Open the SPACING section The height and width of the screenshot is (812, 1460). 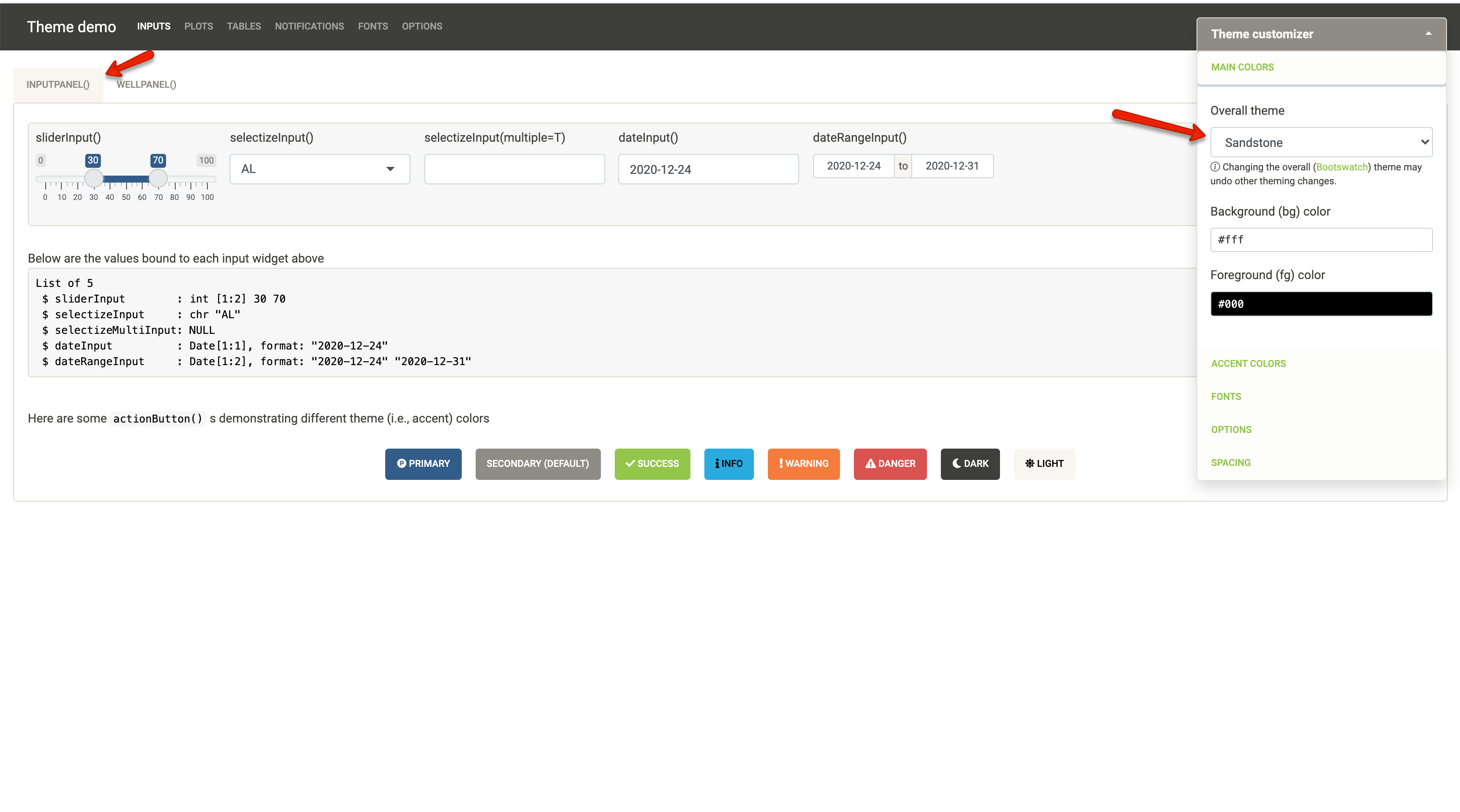point(1230,462)
